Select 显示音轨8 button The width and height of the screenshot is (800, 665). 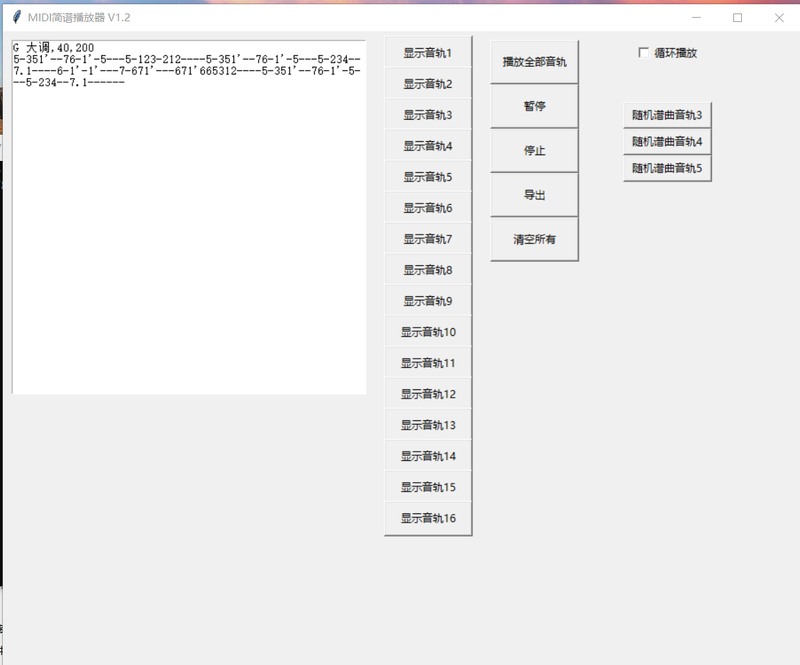(x=428, y=270)
